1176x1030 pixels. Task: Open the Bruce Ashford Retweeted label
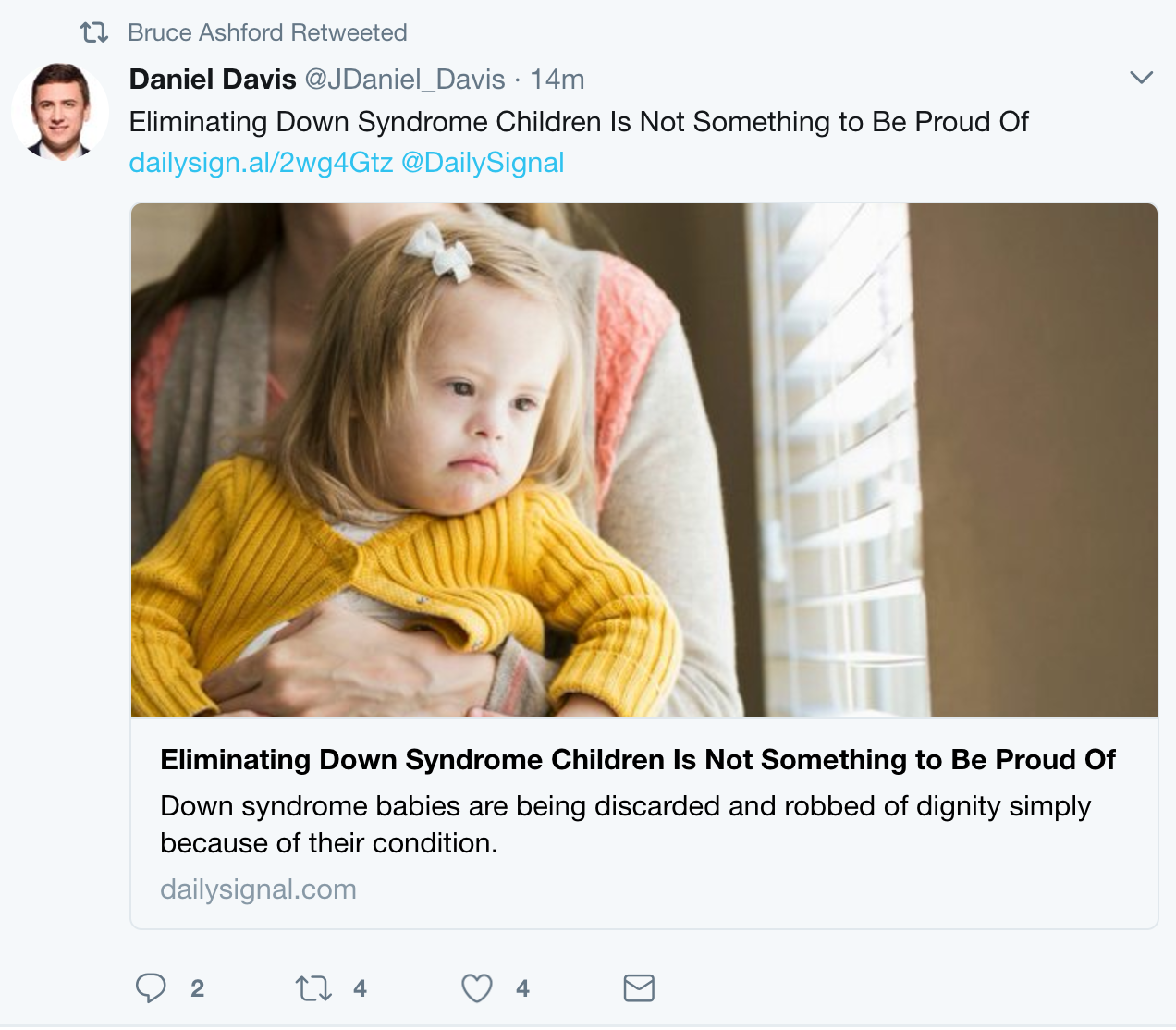click(x=267, y=33)
